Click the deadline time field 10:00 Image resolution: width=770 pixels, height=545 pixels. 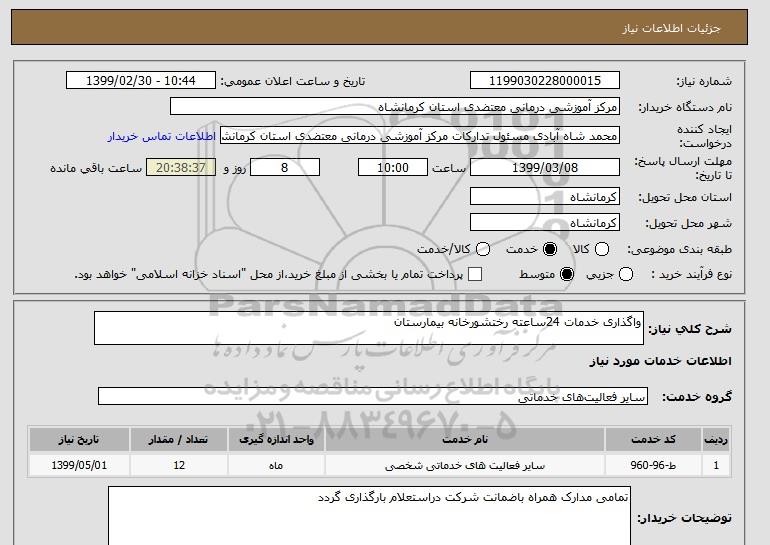pos(393,167)
